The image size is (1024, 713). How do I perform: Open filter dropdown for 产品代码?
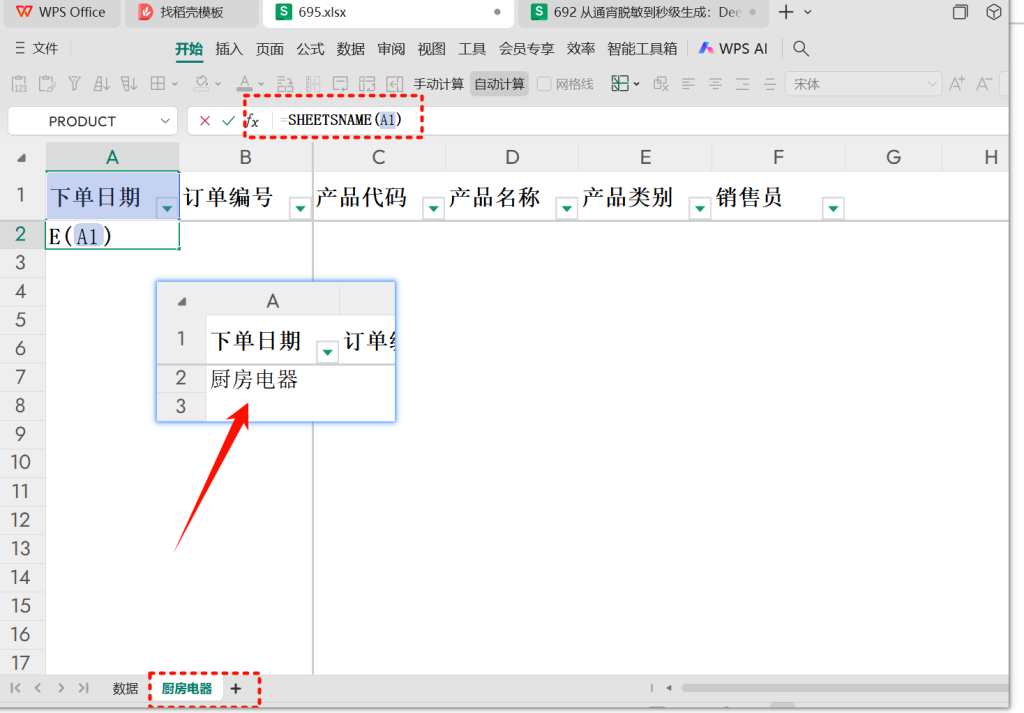pos(433,208)
